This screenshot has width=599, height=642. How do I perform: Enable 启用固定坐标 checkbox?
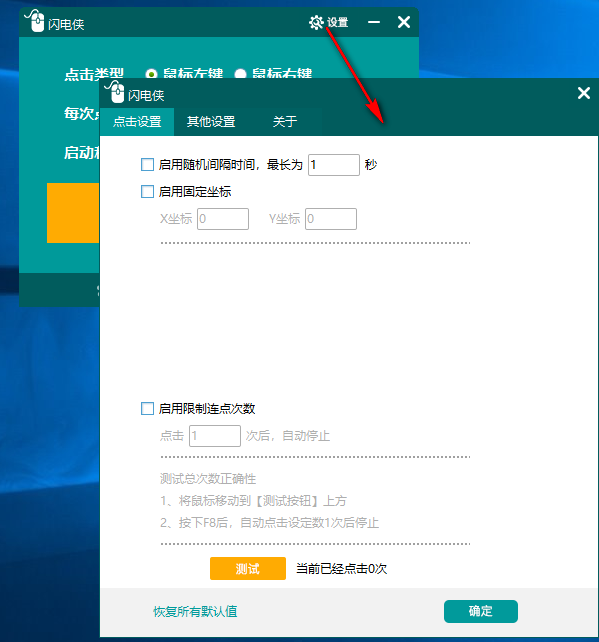147,192
